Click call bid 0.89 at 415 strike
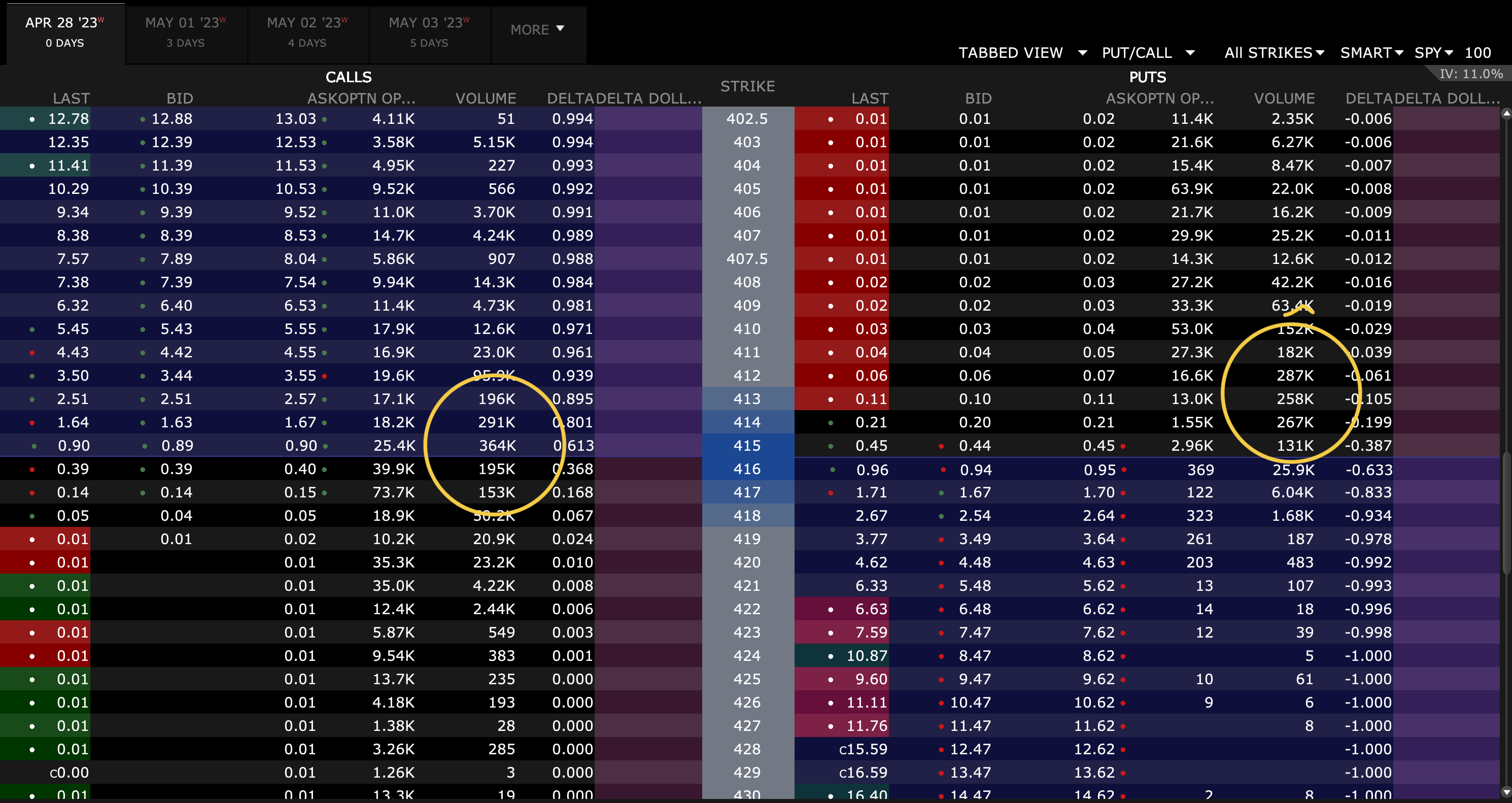This screenshot has width=1512, height=803. pos(177,446)
